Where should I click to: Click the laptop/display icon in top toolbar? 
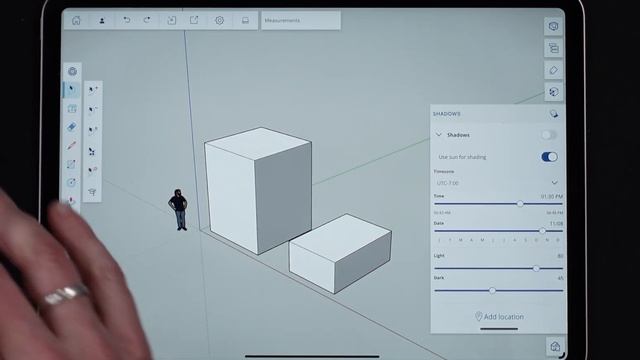click(x=245, y=20)
